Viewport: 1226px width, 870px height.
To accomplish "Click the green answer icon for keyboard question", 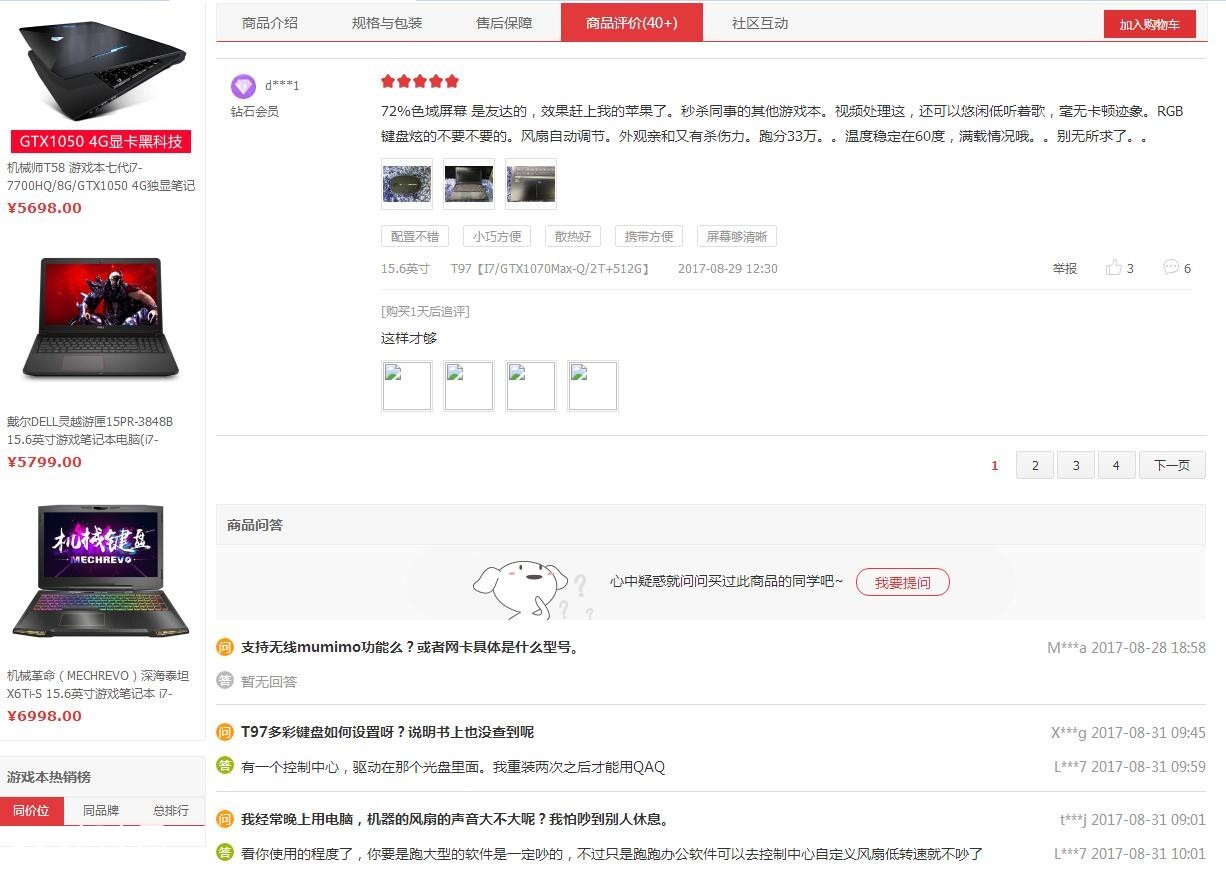I will click(225, 766).
